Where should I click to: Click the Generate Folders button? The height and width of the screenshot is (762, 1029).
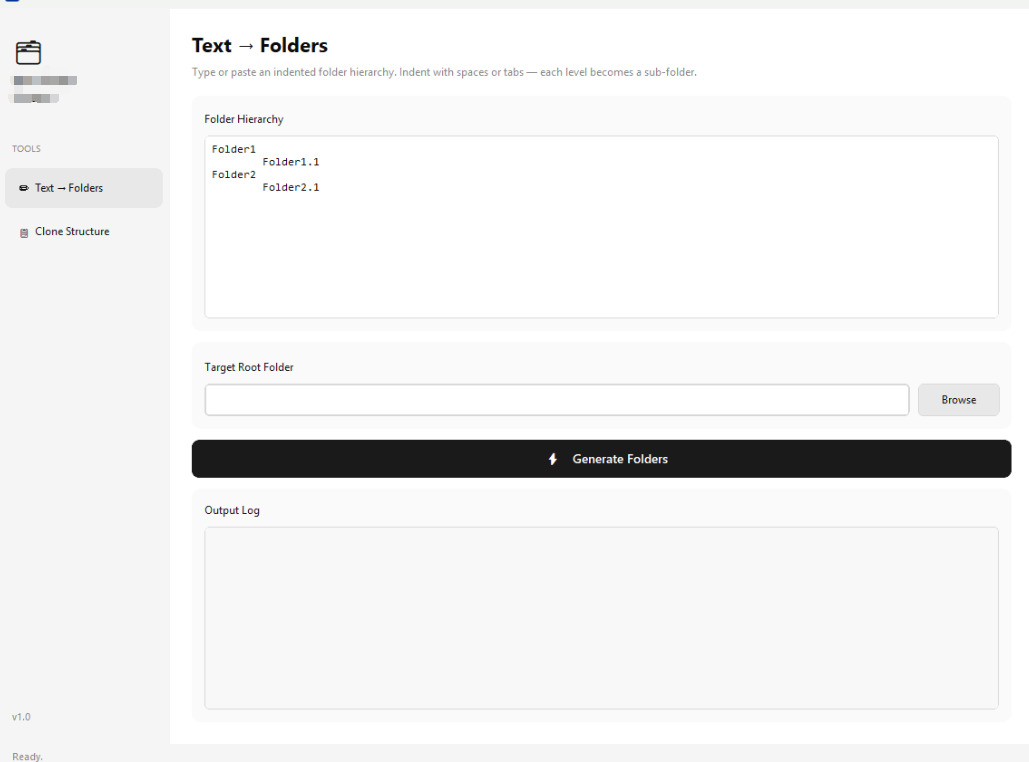coord(601,459)
